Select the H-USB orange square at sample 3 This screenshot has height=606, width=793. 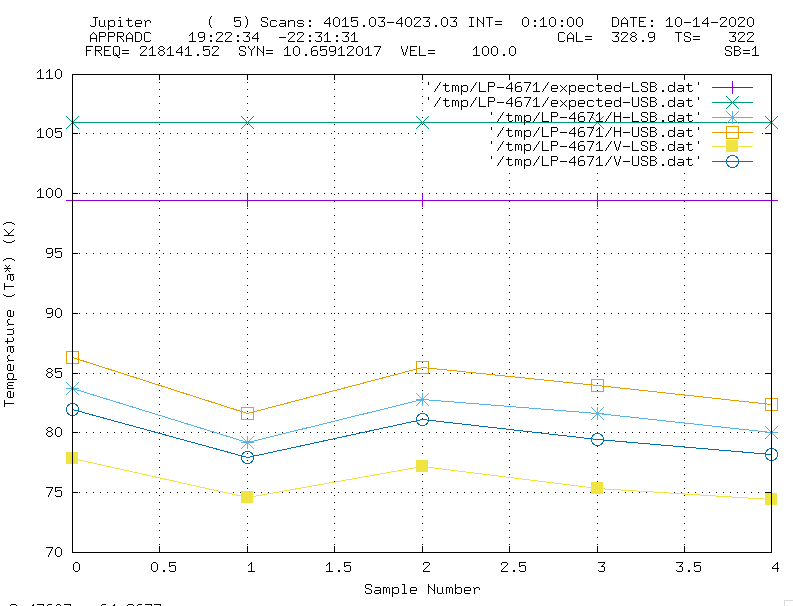[x=597, y=385]
